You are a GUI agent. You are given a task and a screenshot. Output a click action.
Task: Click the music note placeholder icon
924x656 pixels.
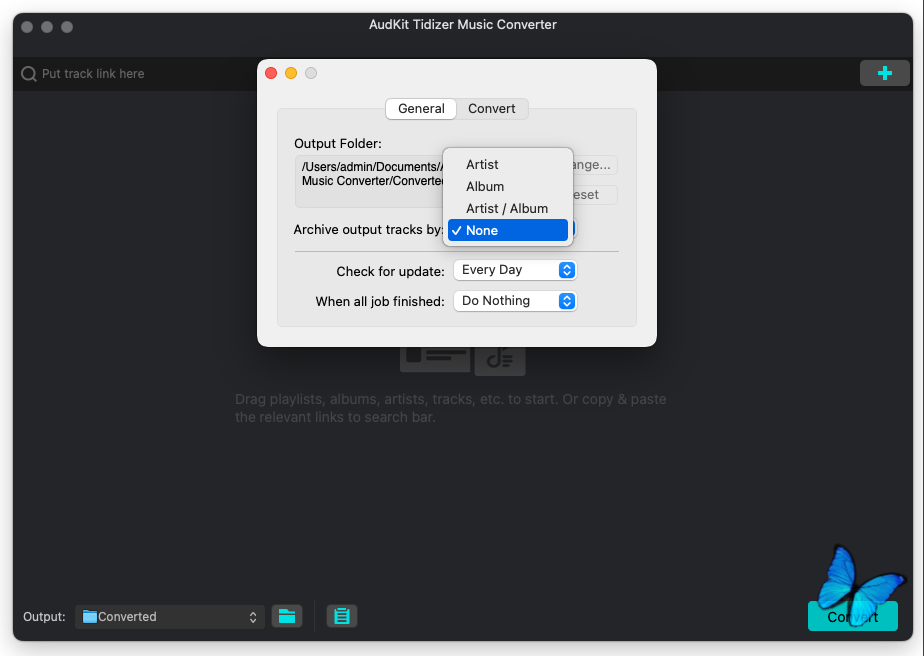[x=500, y=358]
